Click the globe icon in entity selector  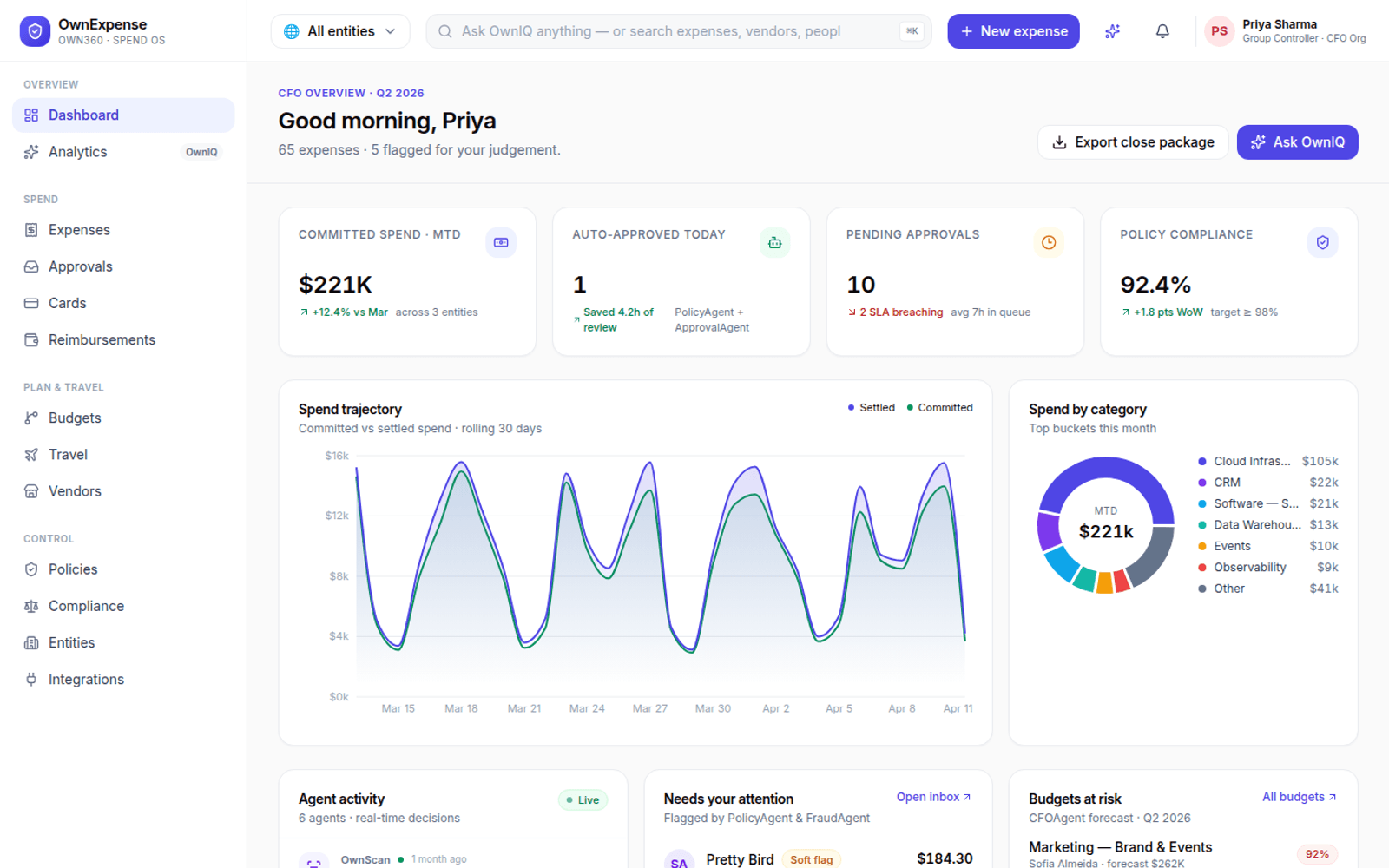(292, 31)
